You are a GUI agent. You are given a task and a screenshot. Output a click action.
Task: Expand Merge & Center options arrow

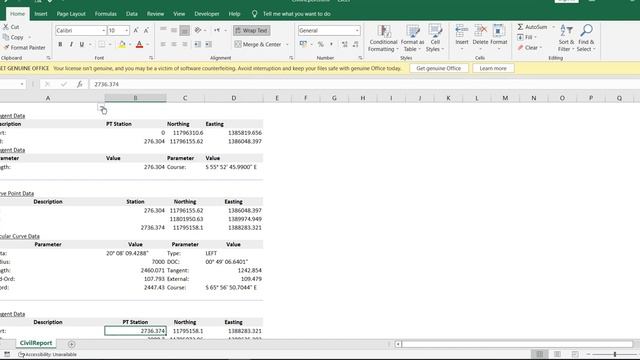click(x=287, y=44)
